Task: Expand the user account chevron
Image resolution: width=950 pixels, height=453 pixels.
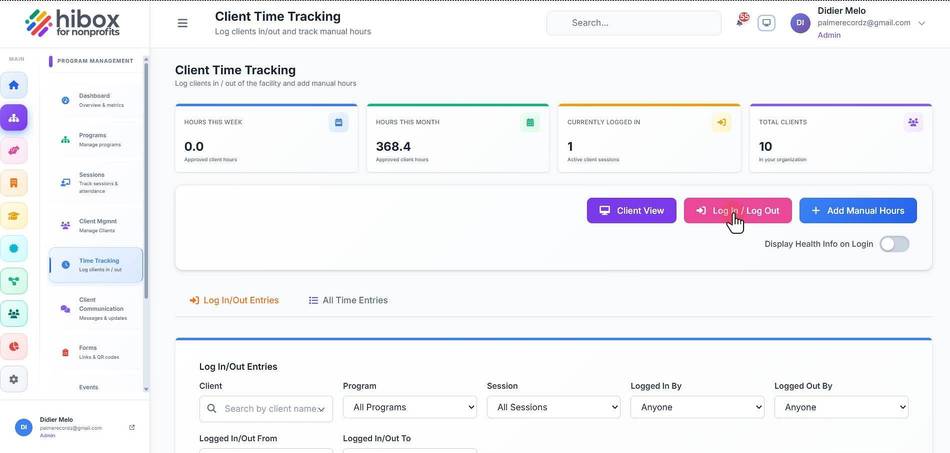Action: pyautogui.click(x=922, y=24)
